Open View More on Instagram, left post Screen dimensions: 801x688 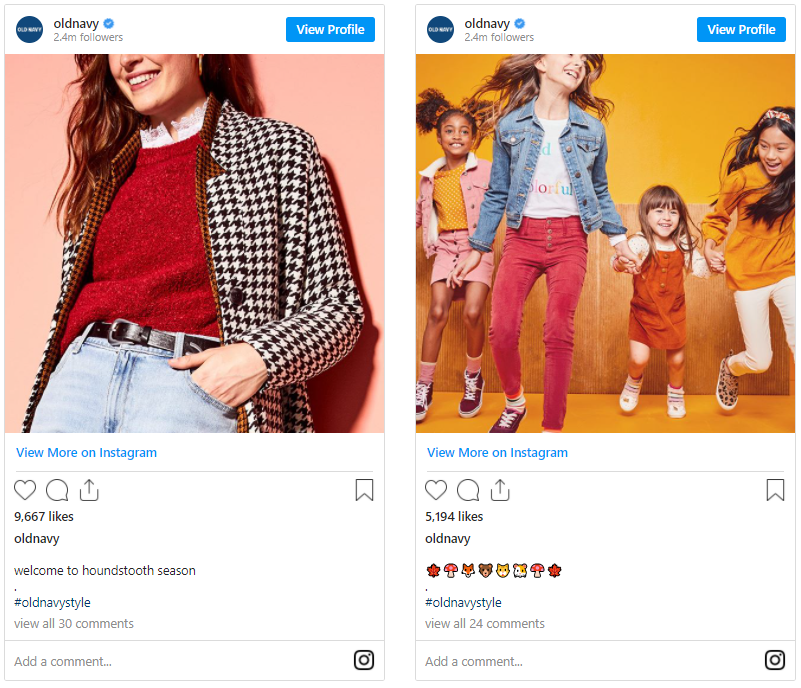(87, 452)
